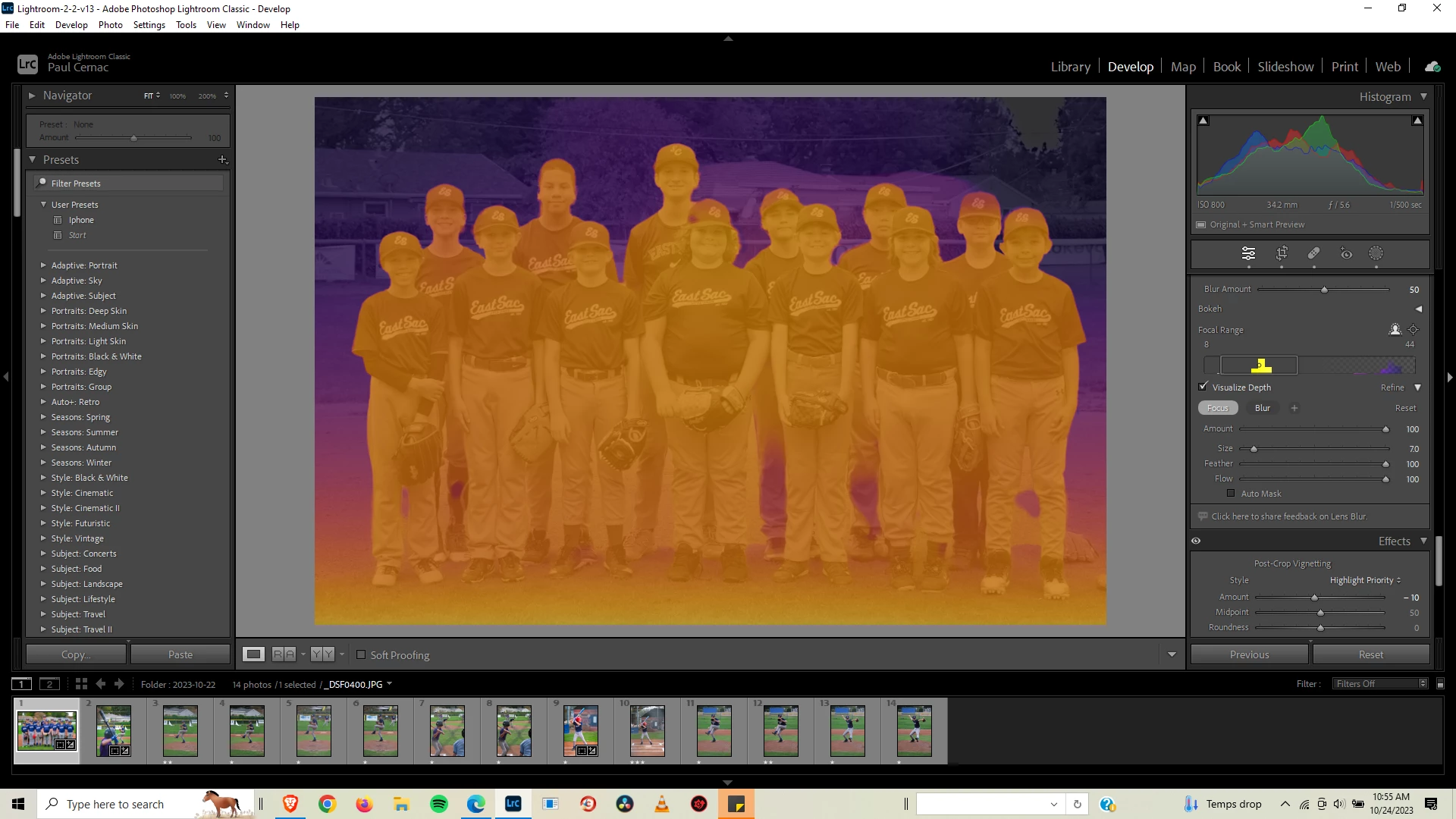Uncheck Visualize Depth checkbox
Viewport: 1456px width, 819px height.
[1203, 387]
